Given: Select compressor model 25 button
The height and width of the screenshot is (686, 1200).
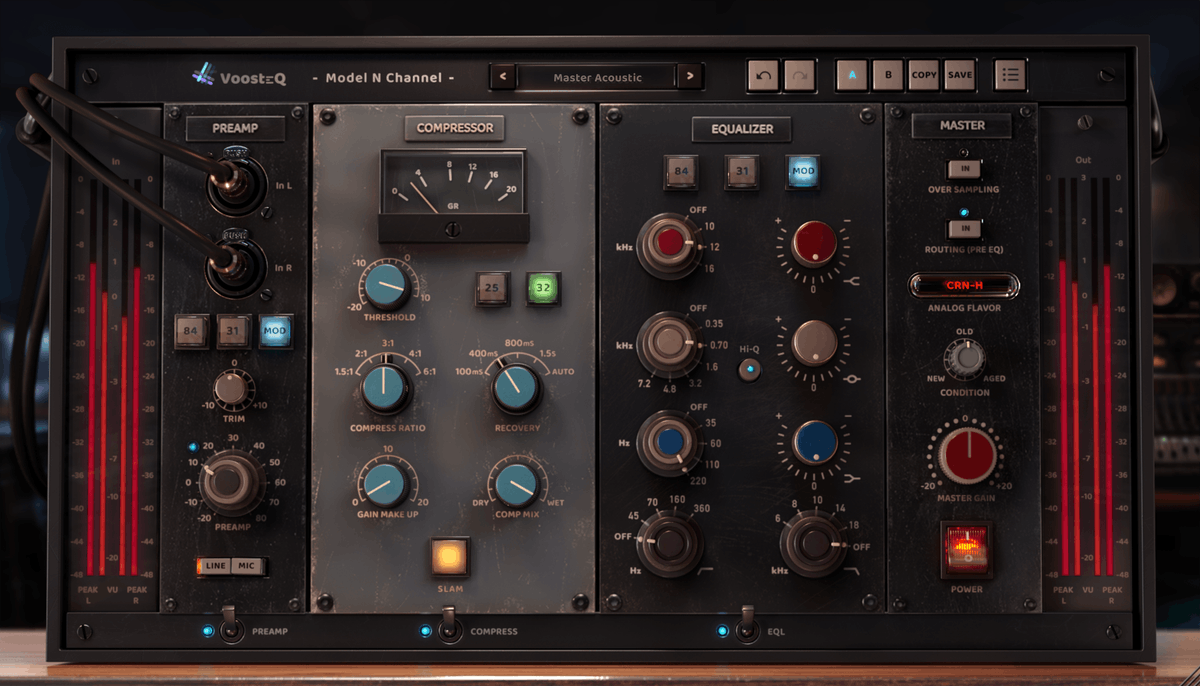Looking at the screenshot, I should coord(492,288).
